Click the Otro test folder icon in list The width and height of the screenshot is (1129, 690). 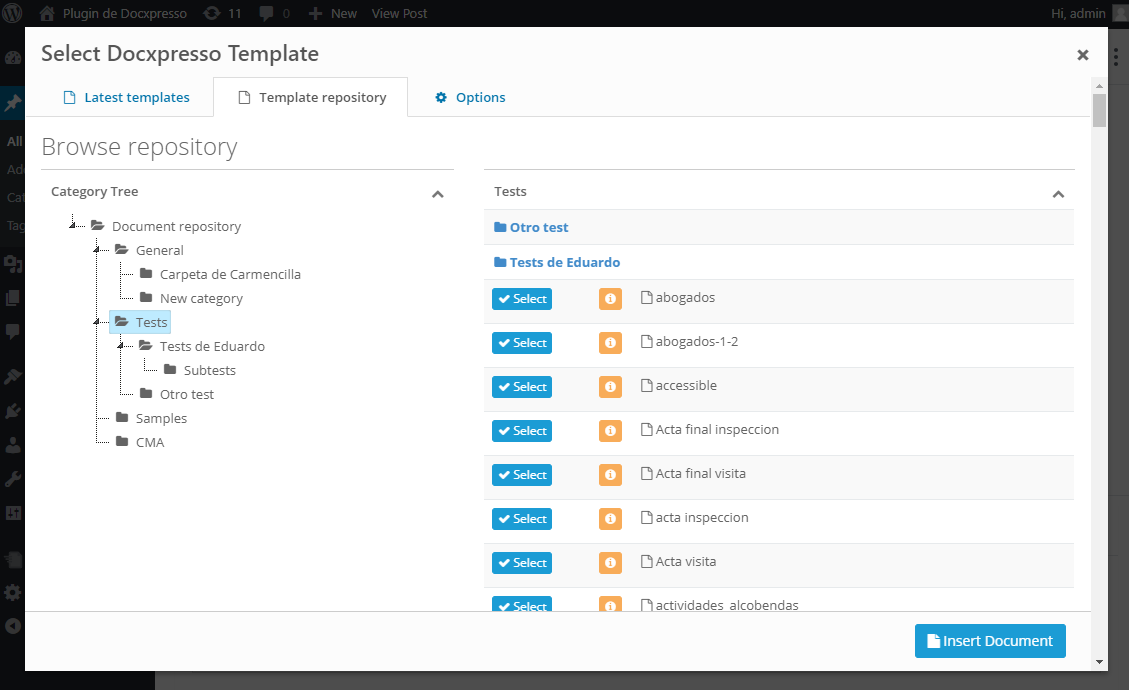tap(500, 227)
